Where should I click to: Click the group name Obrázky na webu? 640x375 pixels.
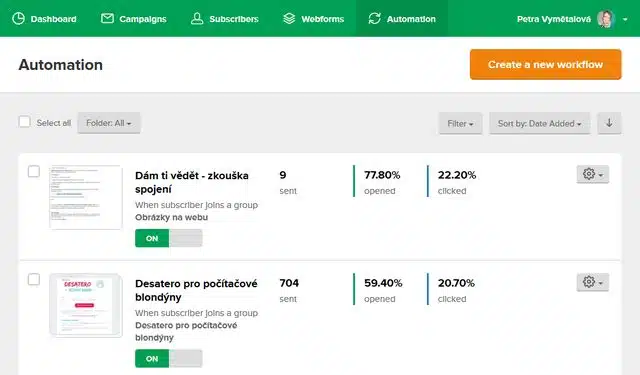tap(171, 217)
